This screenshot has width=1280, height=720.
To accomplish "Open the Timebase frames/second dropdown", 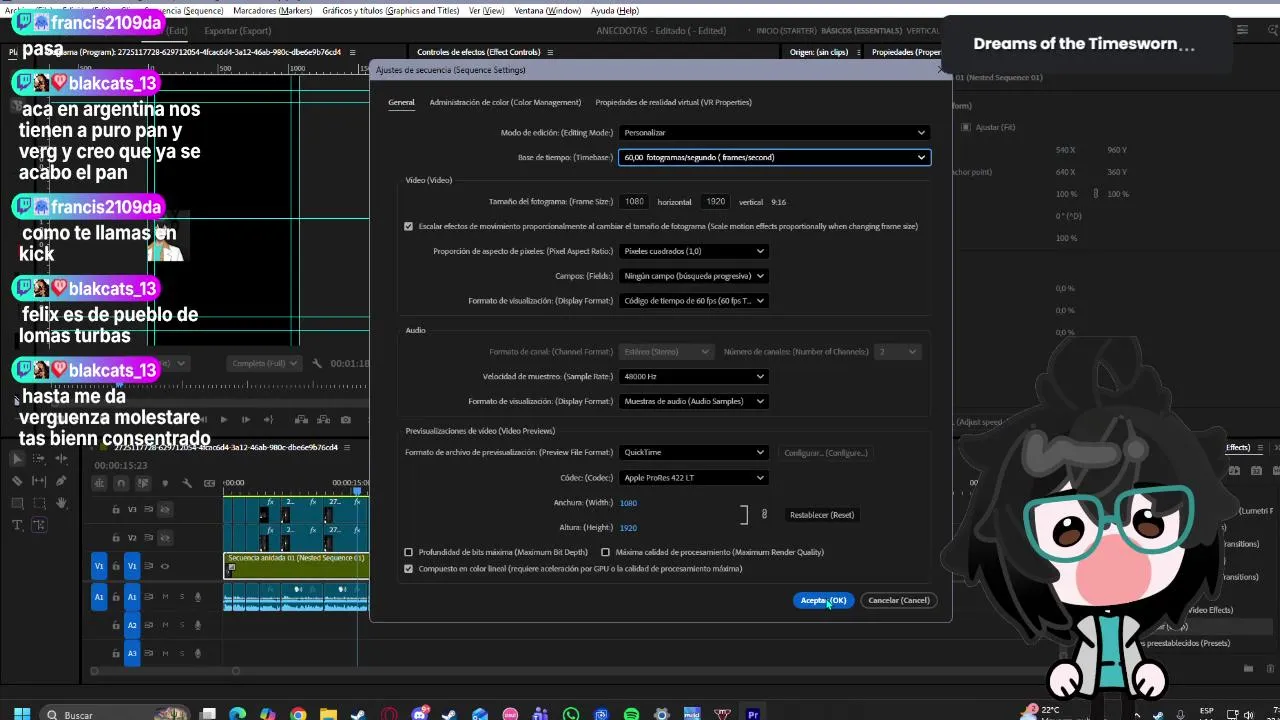I will (x=774, y=157).
